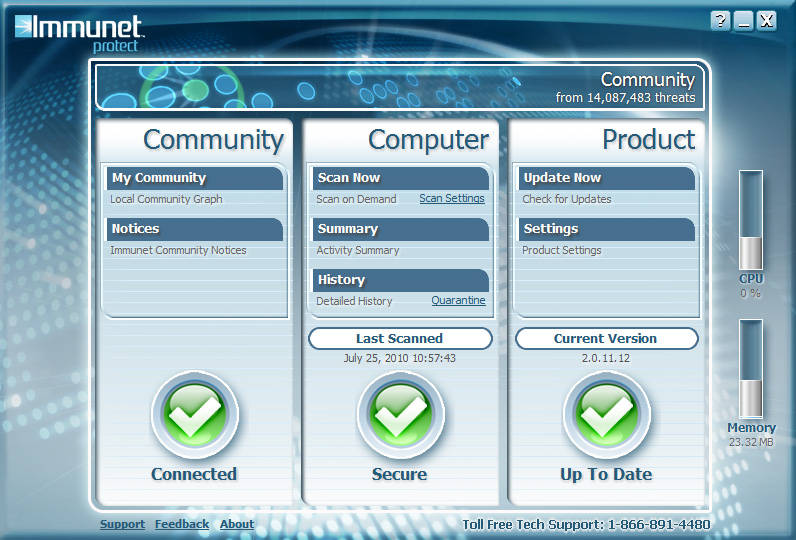
Task: Click the green Secure checkmark icon
Action: tap(401, 415)
